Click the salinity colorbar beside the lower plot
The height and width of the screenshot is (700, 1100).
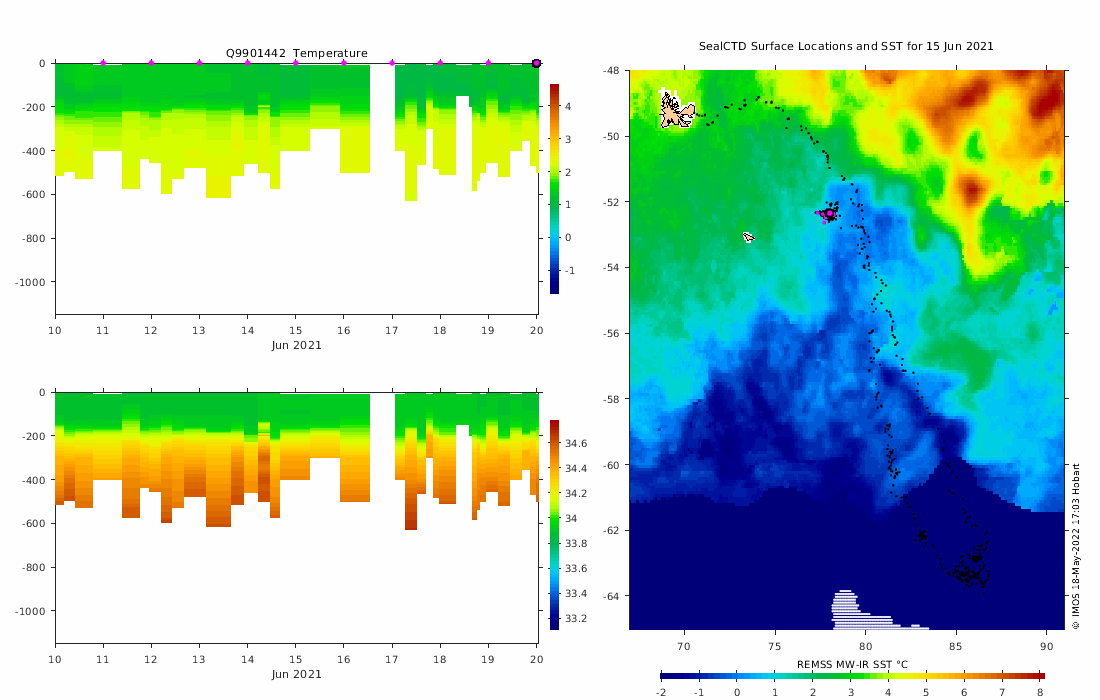[554, 525]
